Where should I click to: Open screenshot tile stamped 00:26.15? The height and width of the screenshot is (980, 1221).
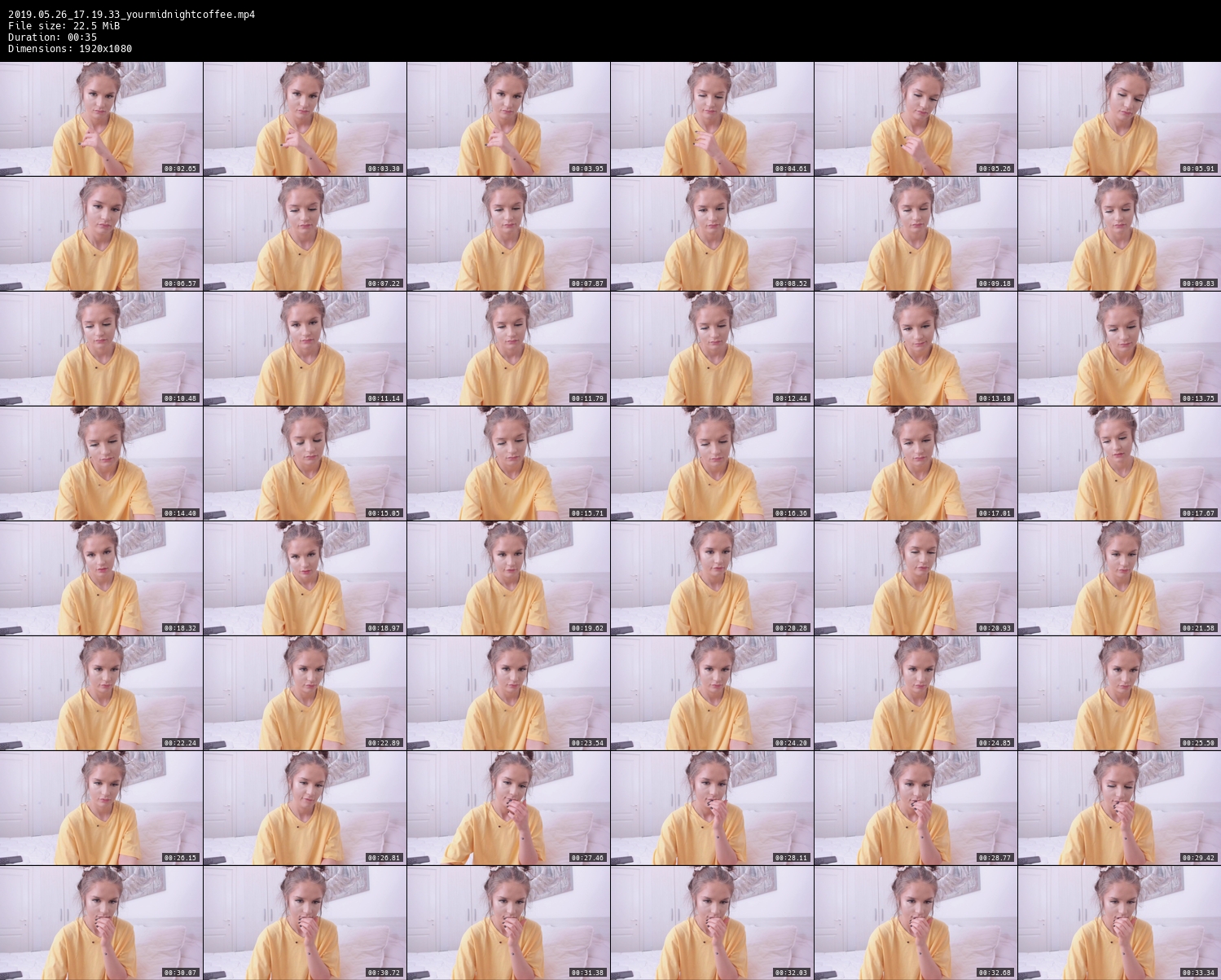coord(101,808)
